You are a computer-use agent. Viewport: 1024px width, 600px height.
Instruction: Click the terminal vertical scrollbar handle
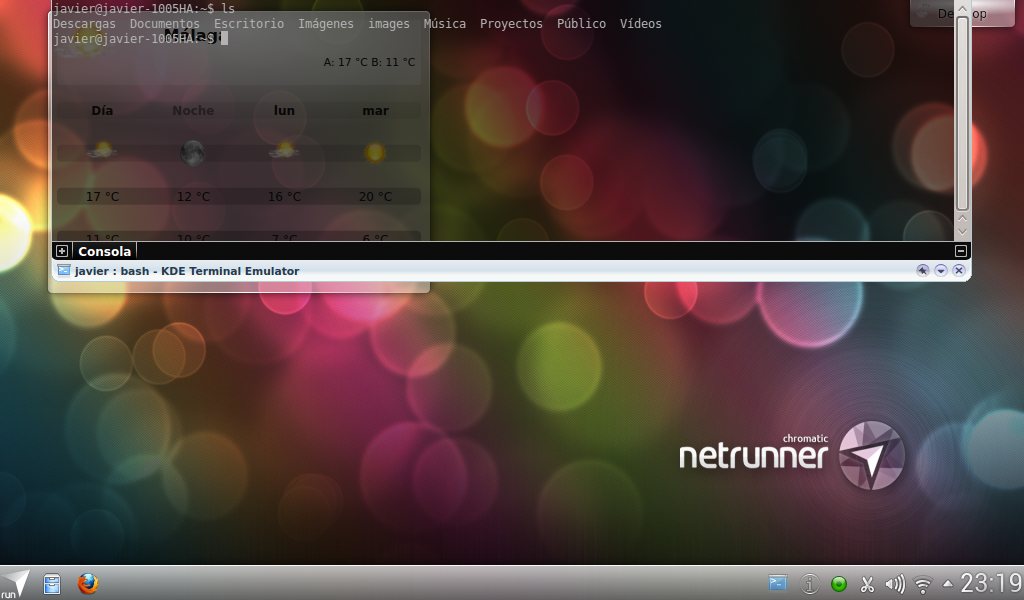pos(962,114)
